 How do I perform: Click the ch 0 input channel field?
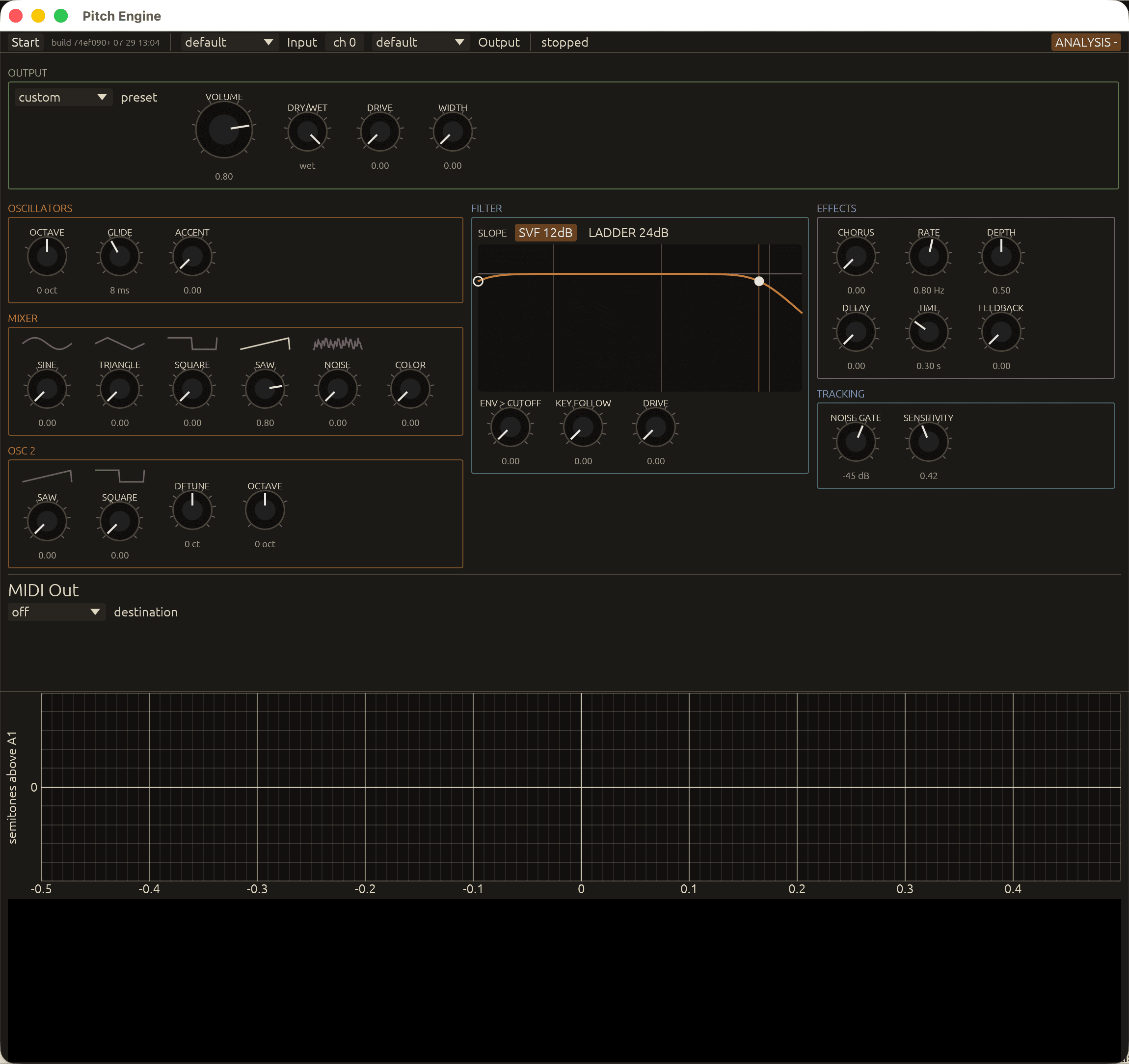tap(345, 43)
